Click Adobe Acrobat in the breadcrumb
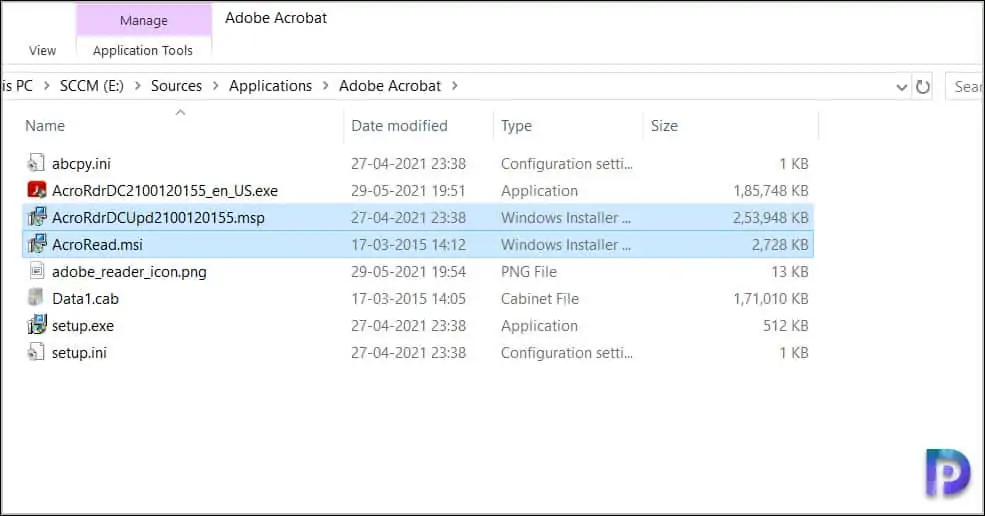 tap(390, 86)
